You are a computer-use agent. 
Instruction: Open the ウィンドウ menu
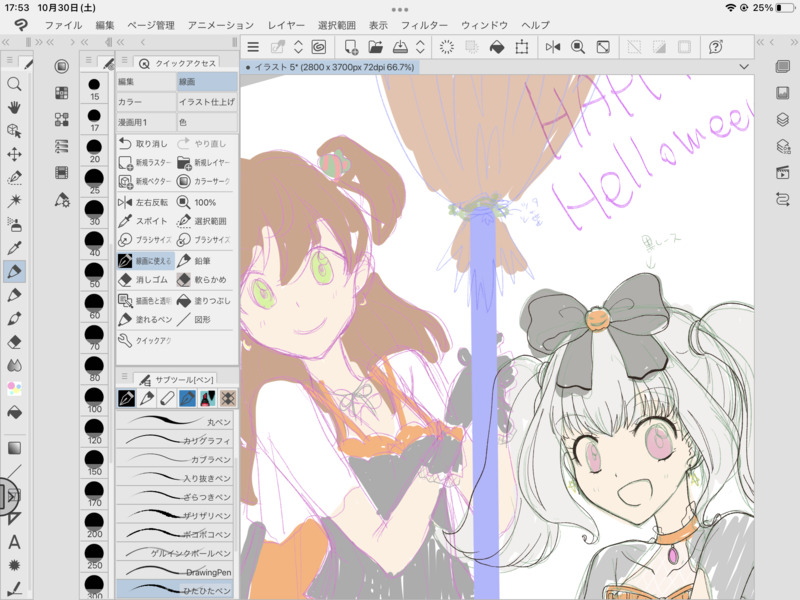click(484, 25)
